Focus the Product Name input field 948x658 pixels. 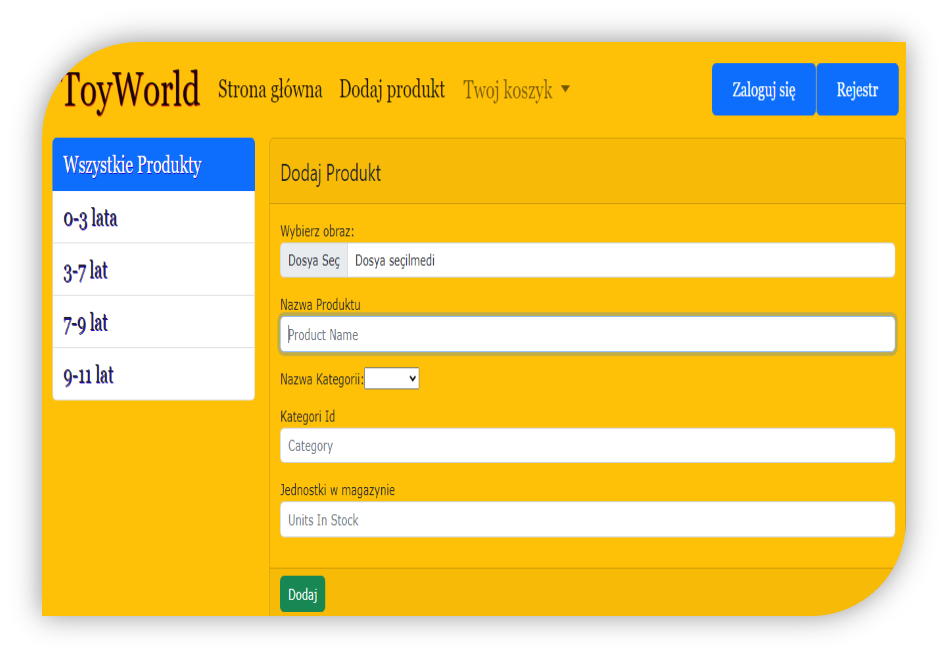click(586, 334)
